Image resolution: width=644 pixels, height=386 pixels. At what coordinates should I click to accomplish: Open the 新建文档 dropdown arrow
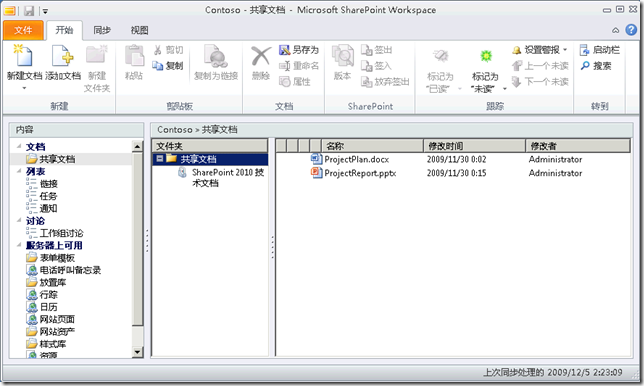(x=24, y=88)
